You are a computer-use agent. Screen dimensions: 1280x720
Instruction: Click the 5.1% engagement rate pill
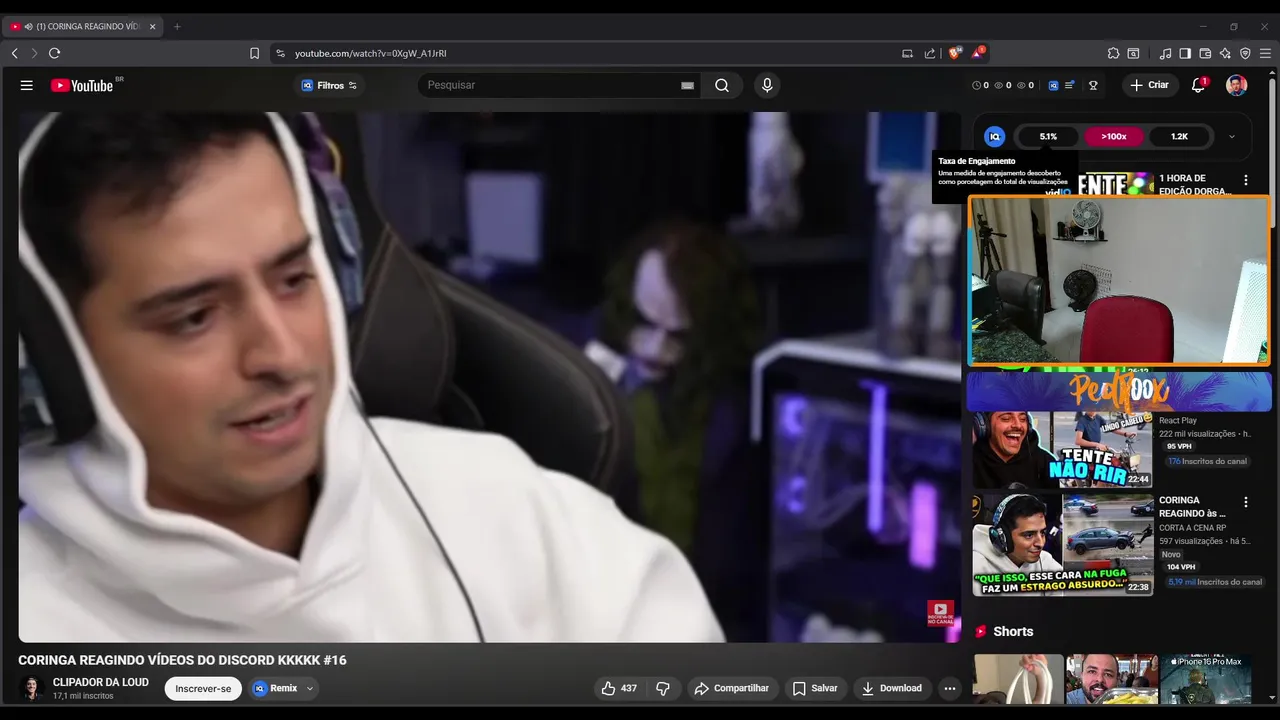(1048, 136)
